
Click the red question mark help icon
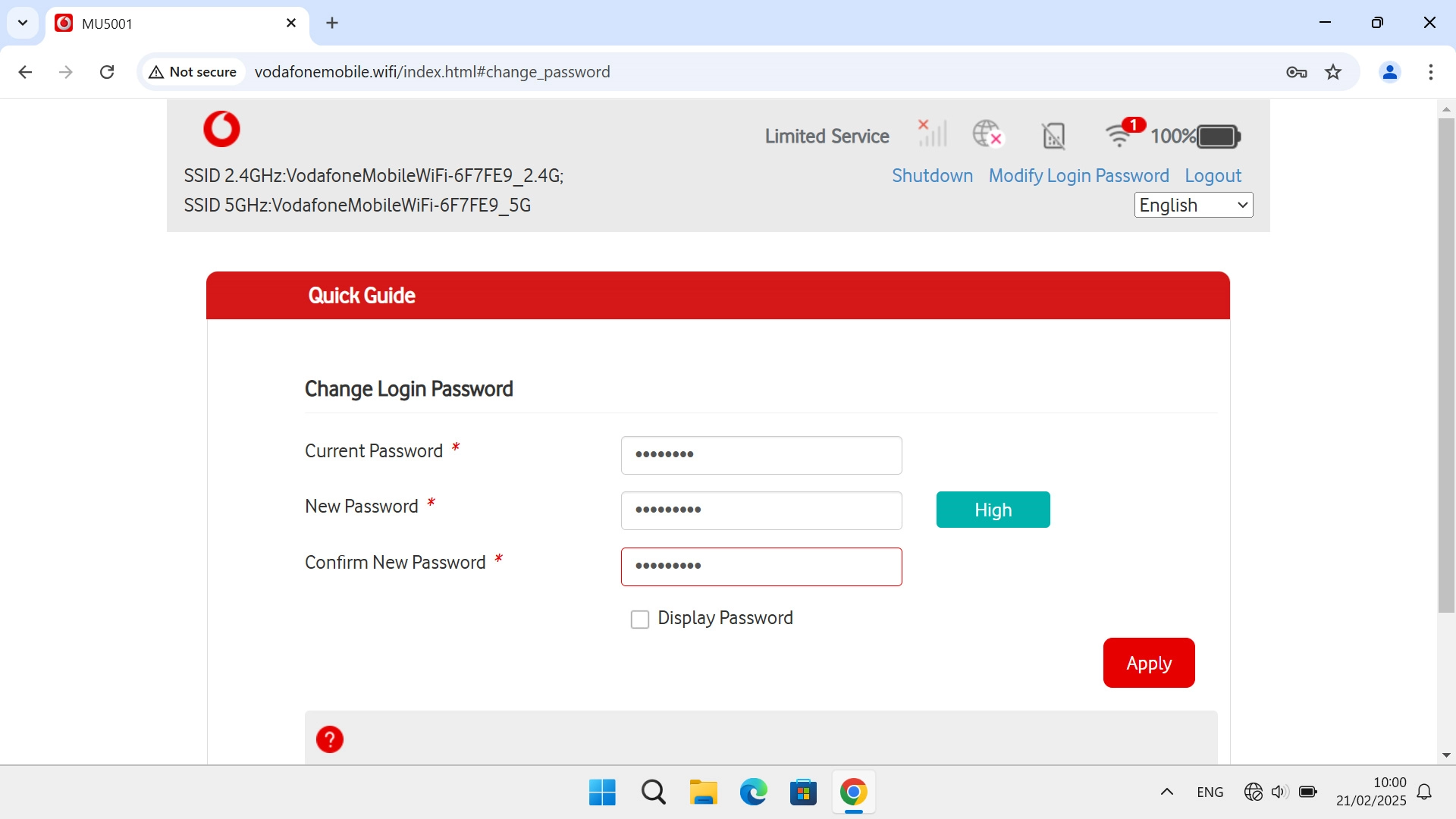click(330, 739)
